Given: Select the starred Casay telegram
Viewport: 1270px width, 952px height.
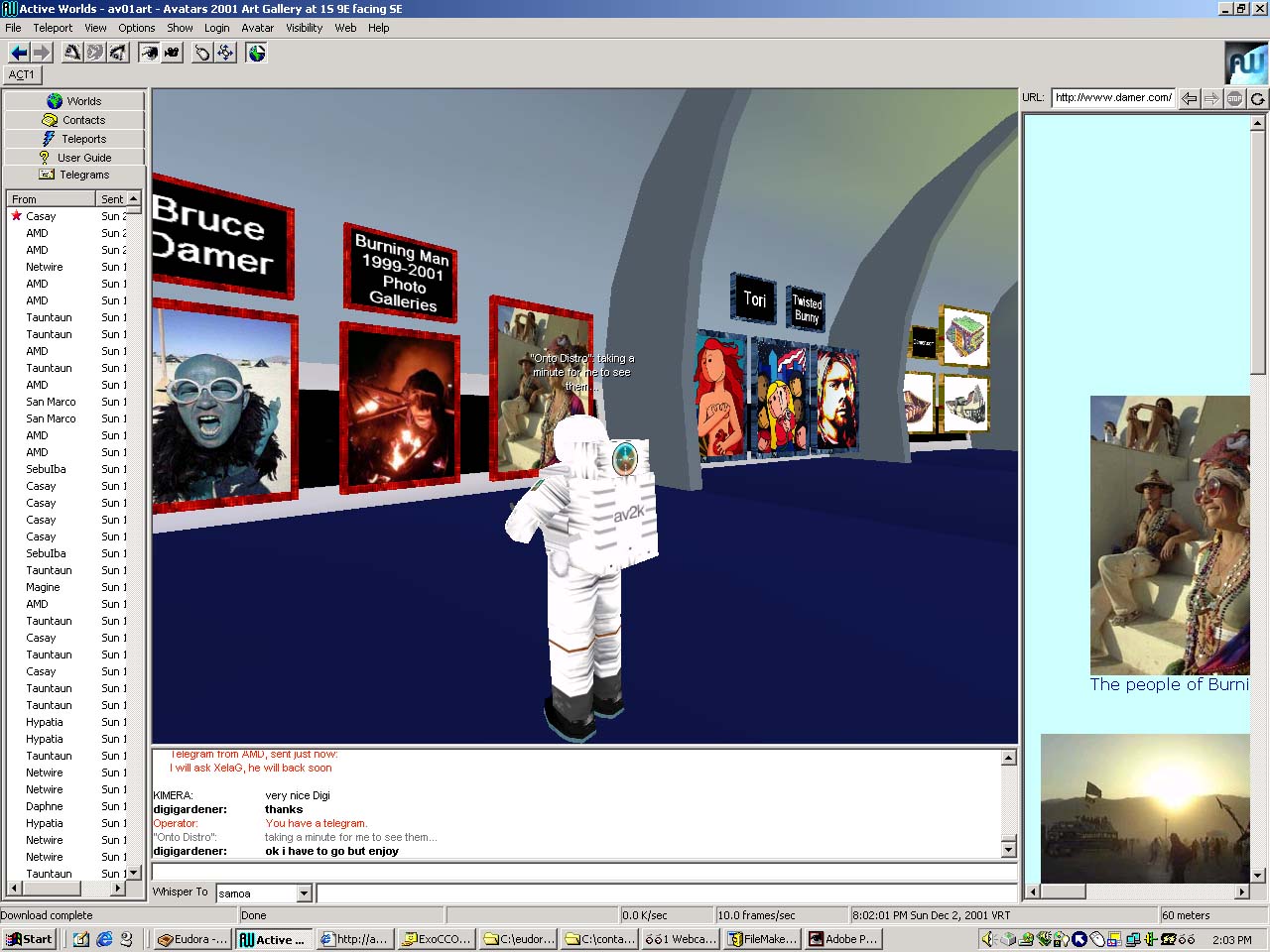Looking at the screenshot, I should tap(41, 216).
